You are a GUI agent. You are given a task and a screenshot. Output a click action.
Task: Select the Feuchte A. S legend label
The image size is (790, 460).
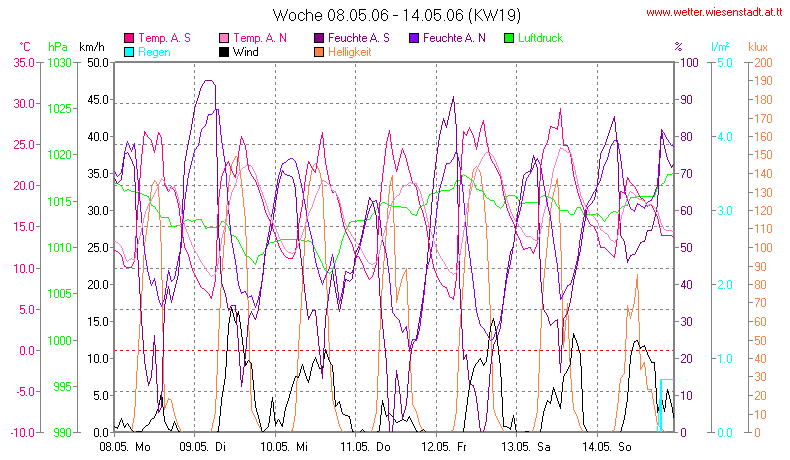[x=359, y=38]
